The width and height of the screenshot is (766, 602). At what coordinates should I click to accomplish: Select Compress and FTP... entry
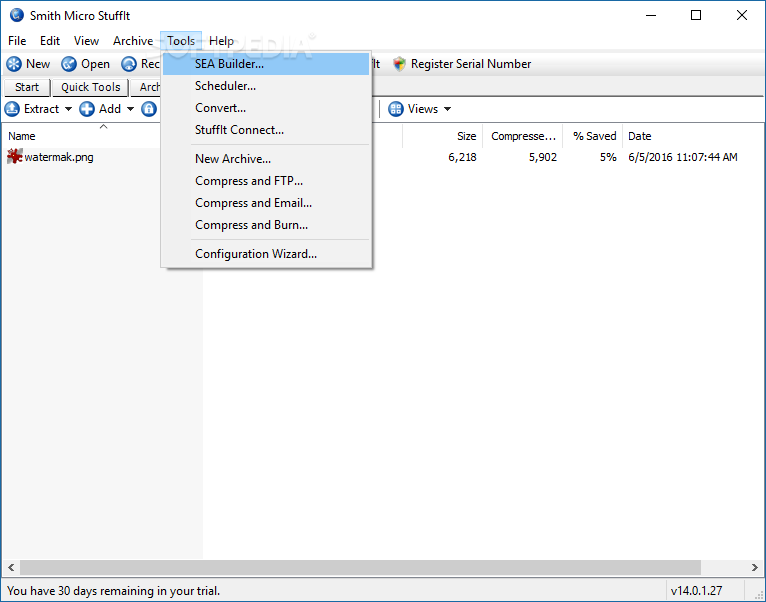tap(266, 181)
